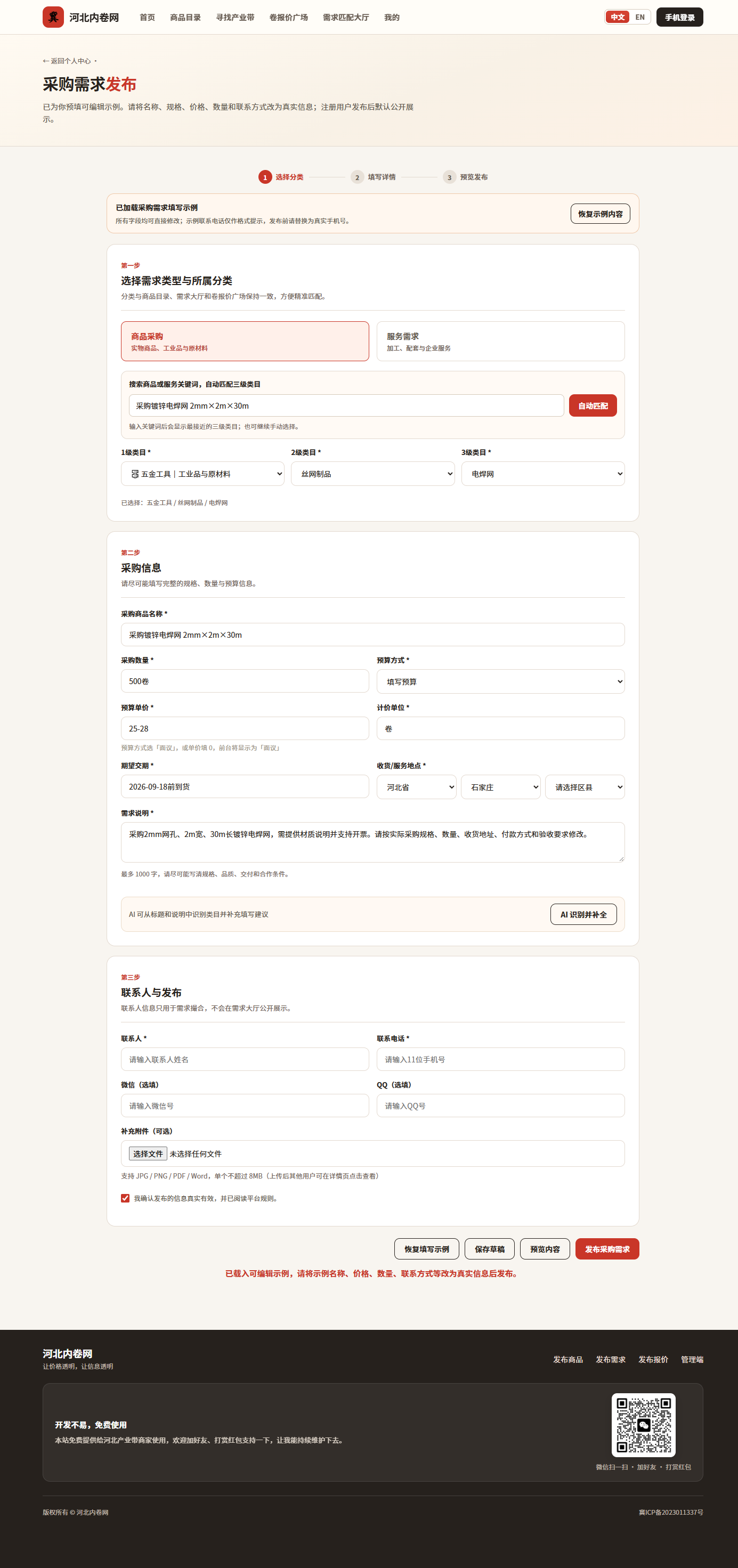
Task: Open footer link 管理端
Action: click(x=692, y=1359)
